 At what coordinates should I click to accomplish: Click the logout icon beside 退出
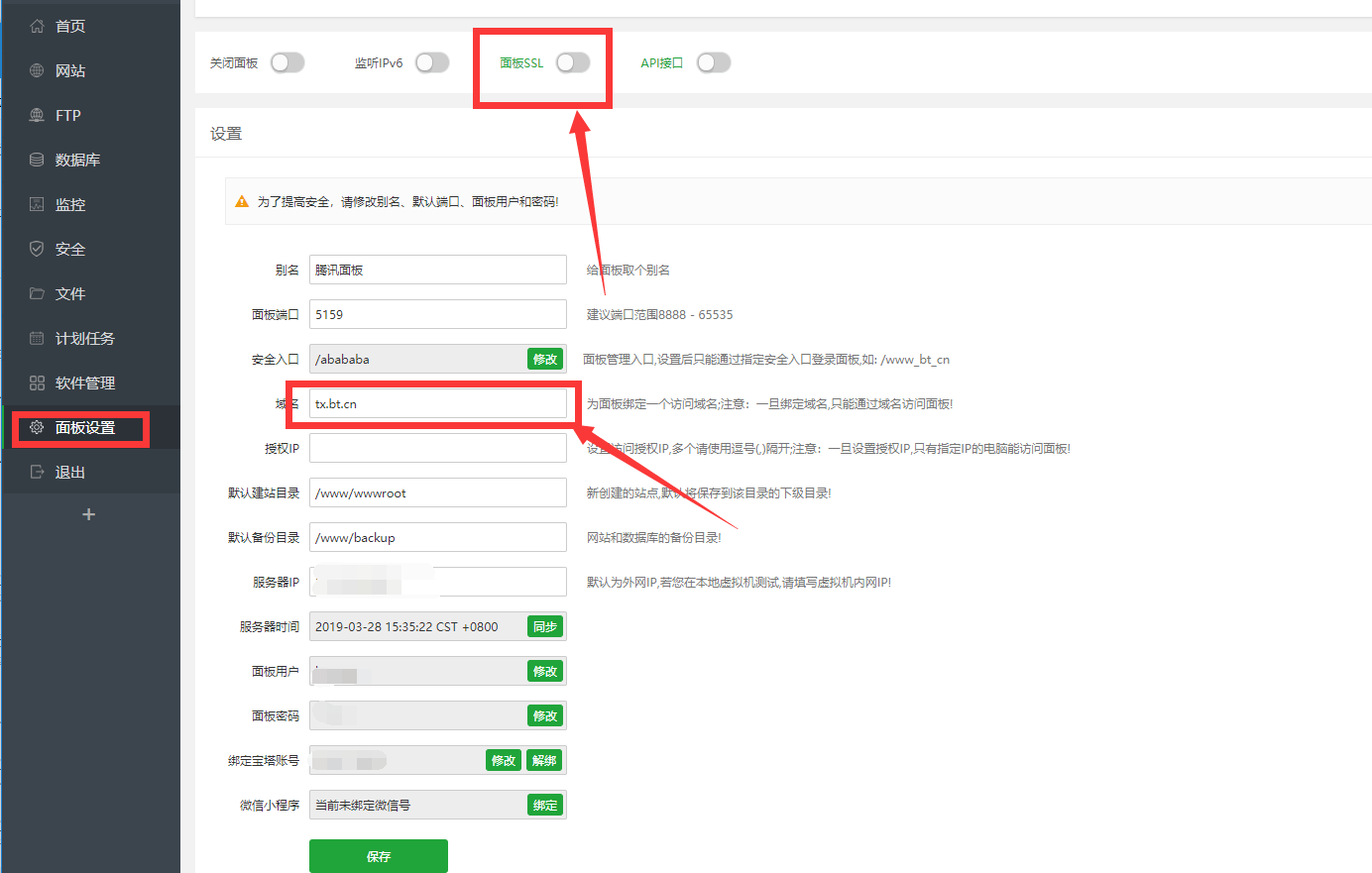[x=37, y=472]
